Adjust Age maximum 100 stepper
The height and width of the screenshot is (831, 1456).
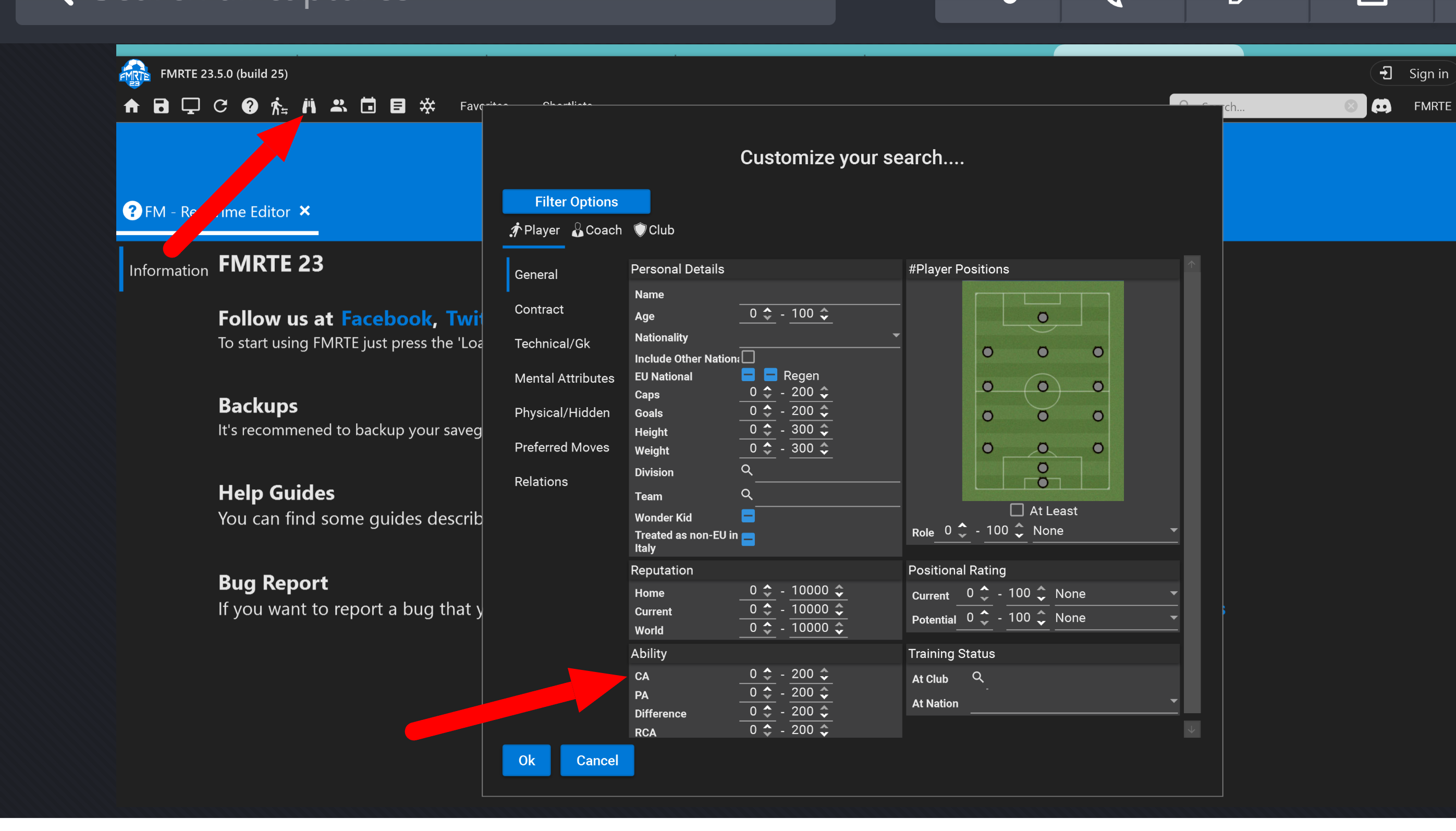[x=824, y=313]
